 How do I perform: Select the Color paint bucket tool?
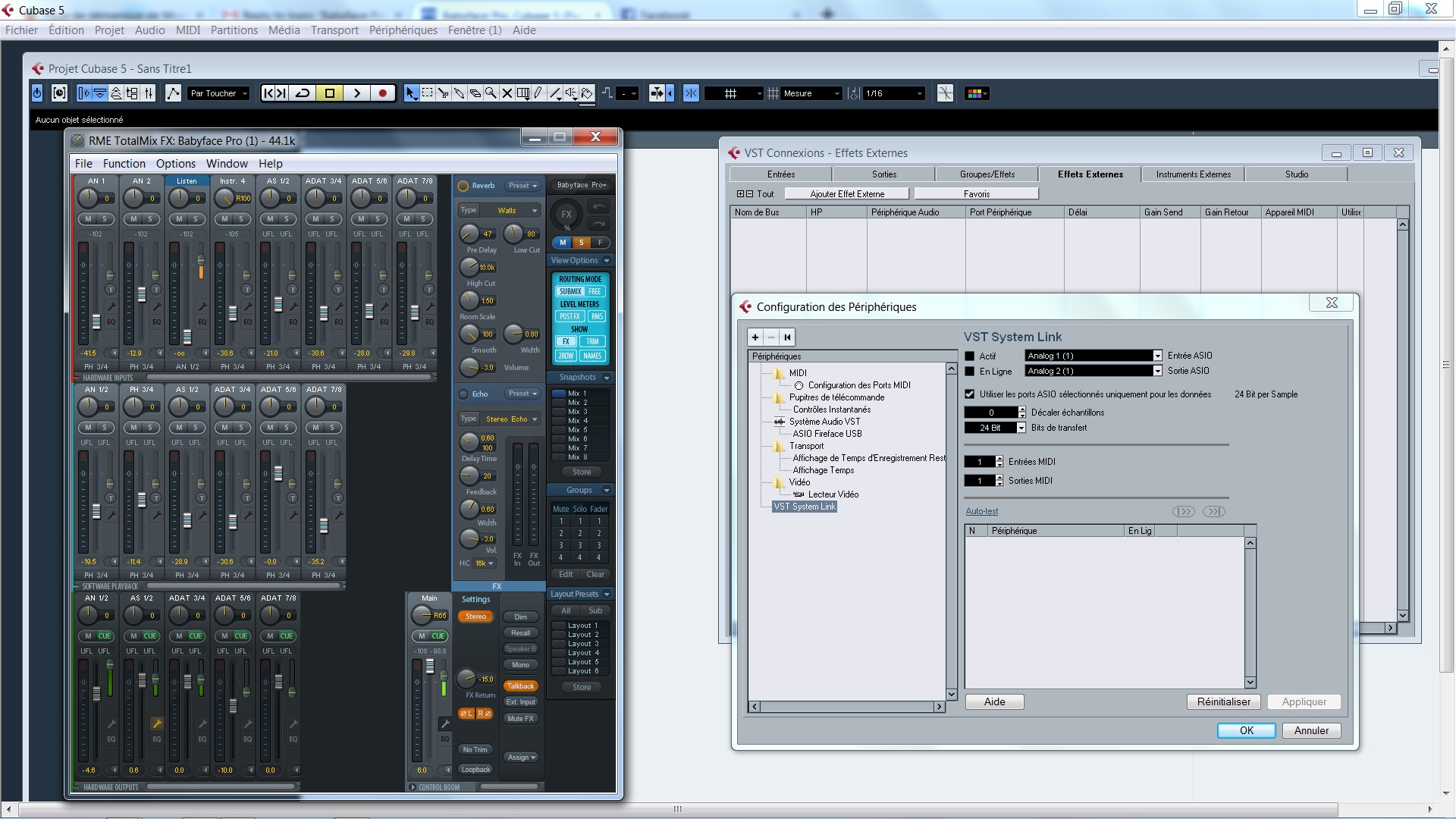(587, 93)
